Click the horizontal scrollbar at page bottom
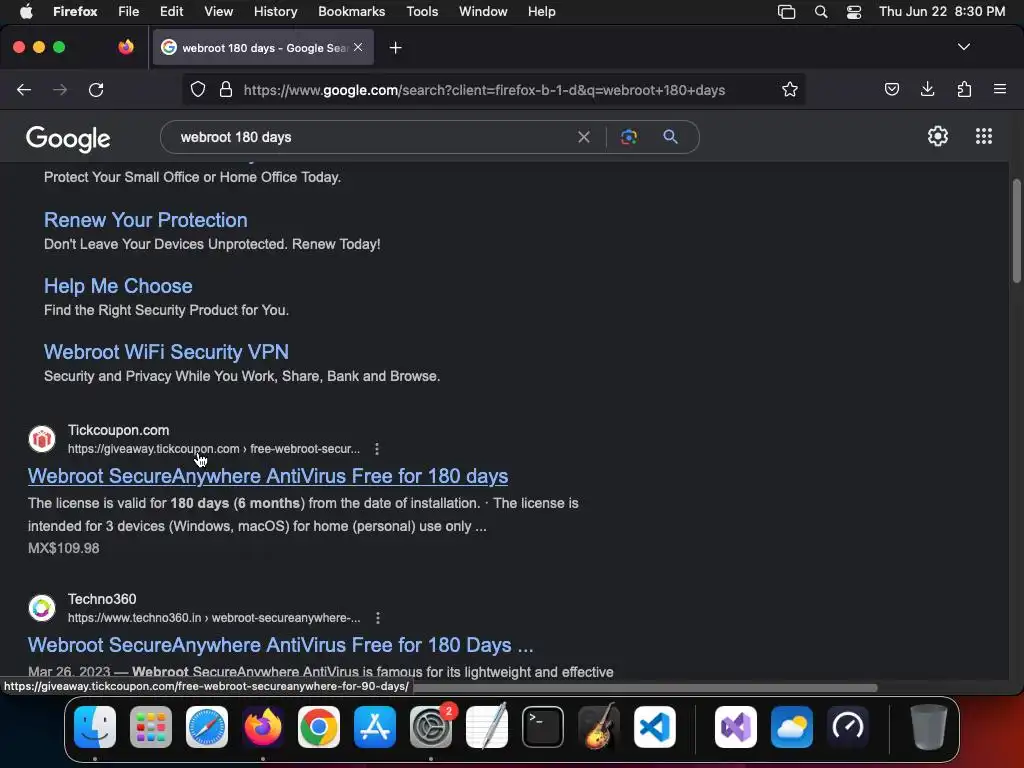 [643, 687]
